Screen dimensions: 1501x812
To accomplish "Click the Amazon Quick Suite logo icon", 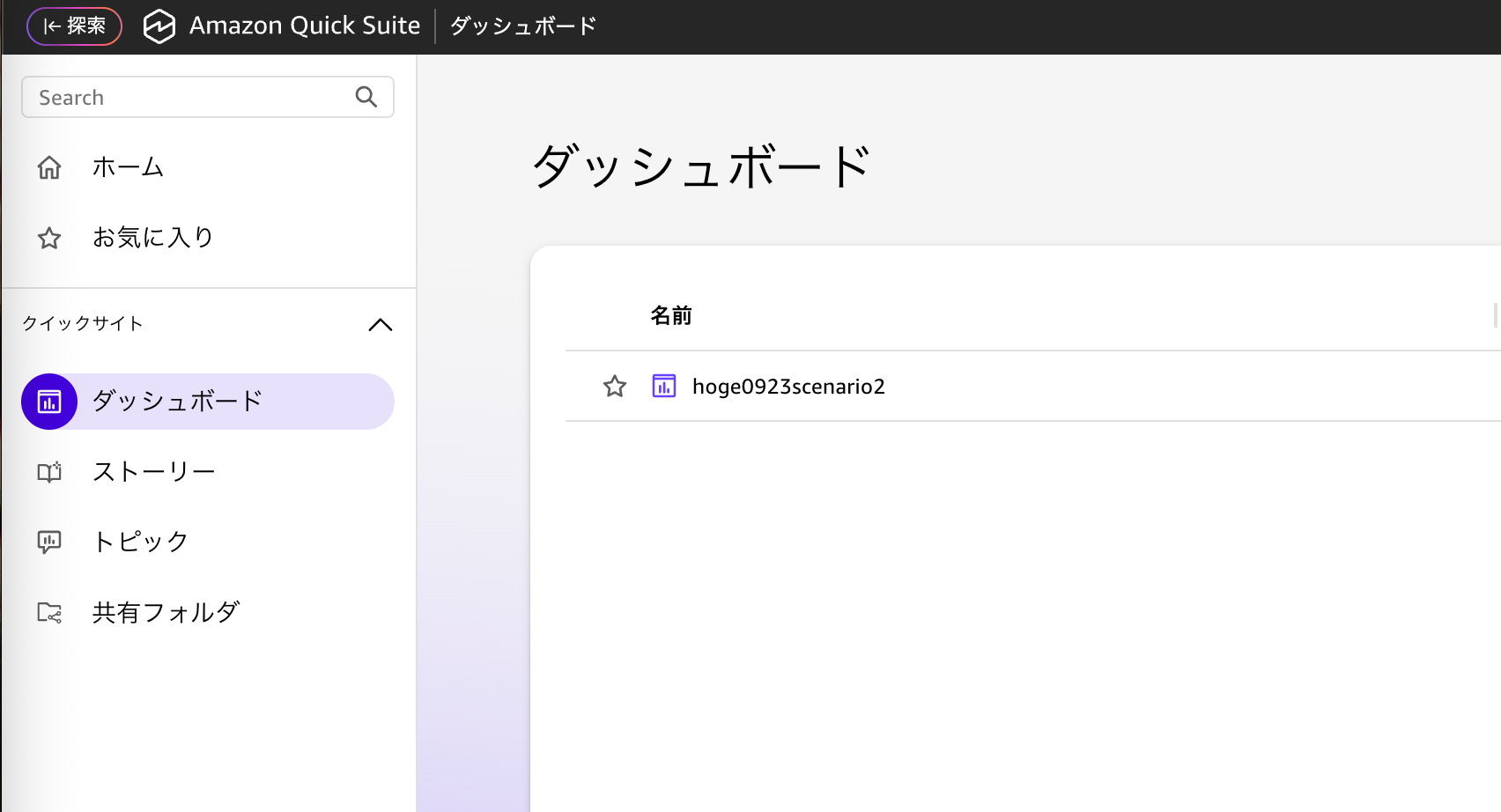I will click(161, 26).
